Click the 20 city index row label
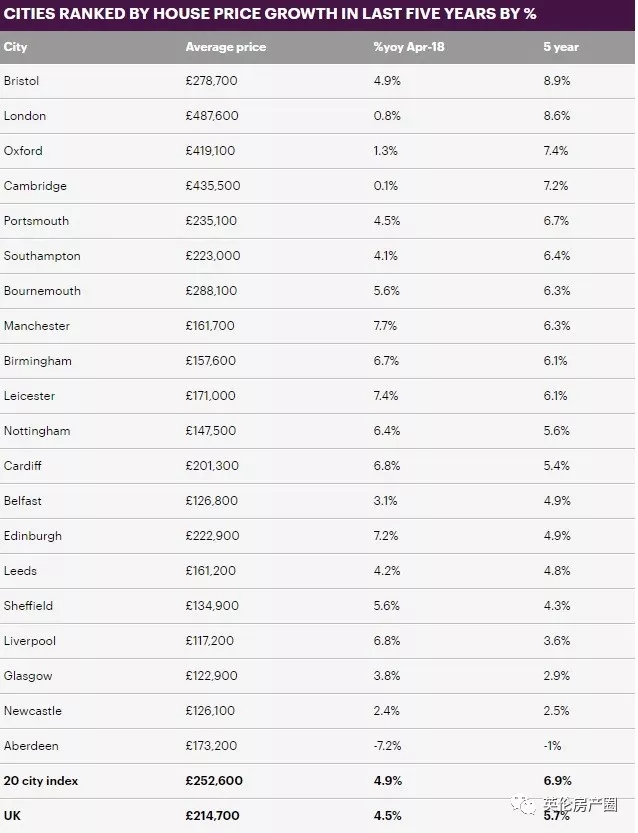Screen dimensions: 638x833 (x=41, y=781)
